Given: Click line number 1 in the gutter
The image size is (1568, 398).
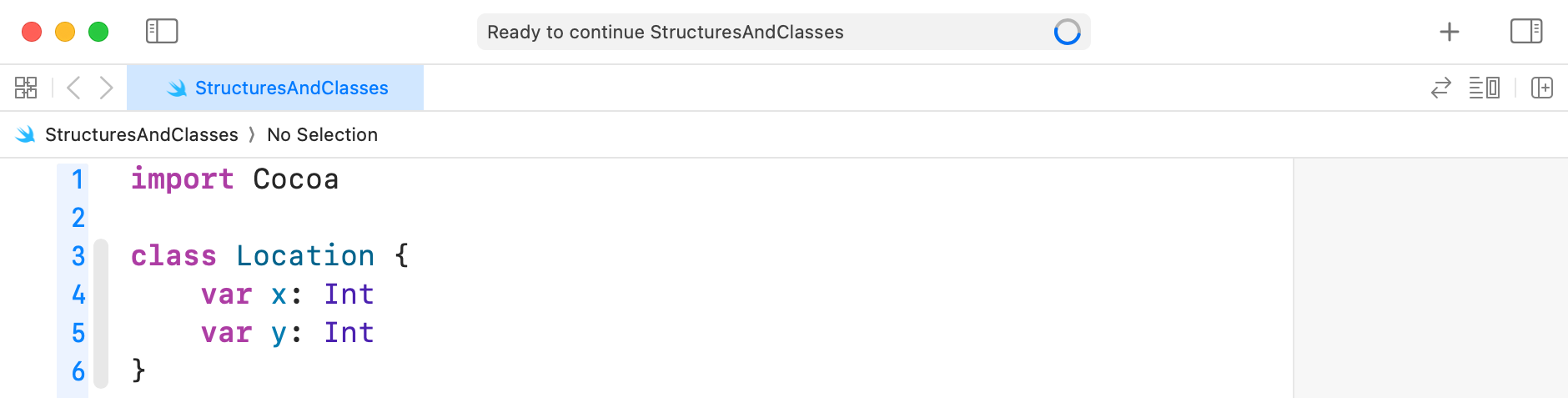Looking at the screenshot, I should (x=78, y=179).
